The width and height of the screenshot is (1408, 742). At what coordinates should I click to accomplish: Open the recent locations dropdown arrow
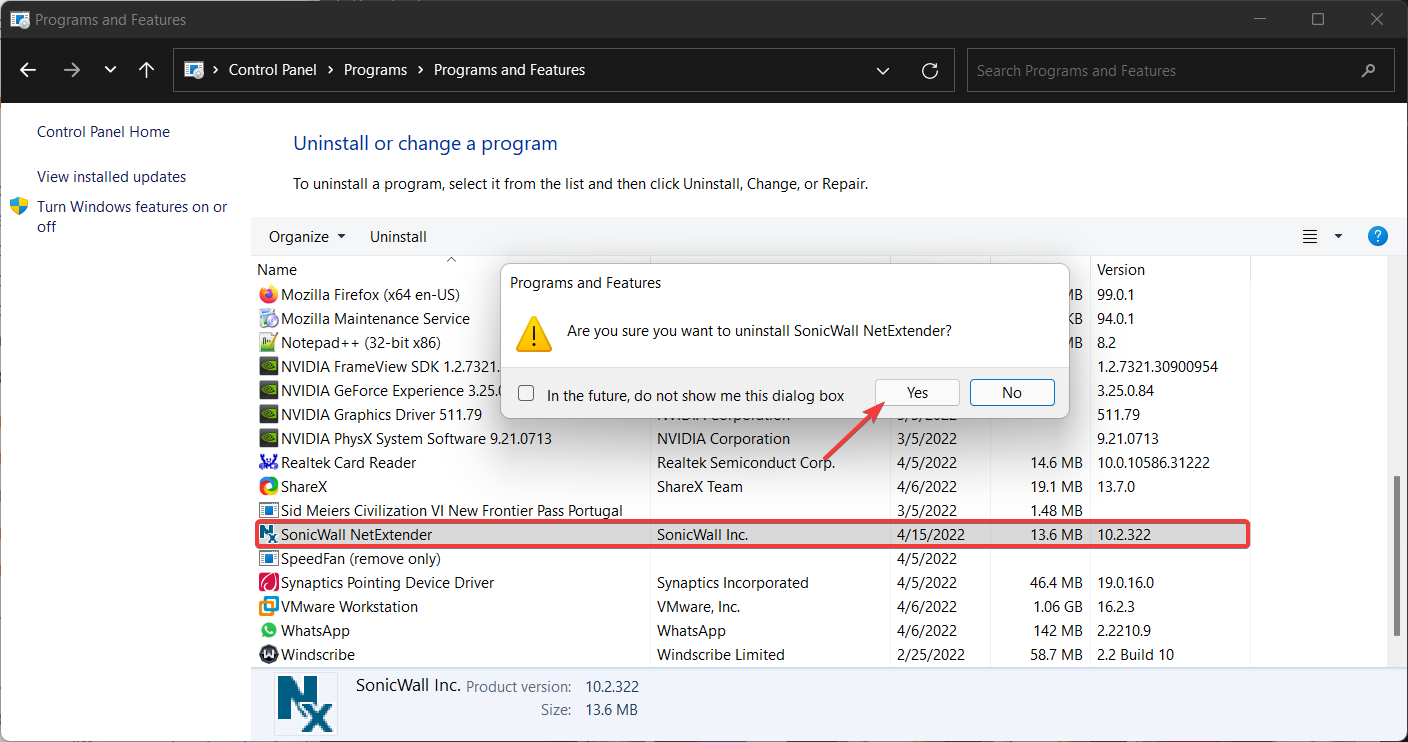pos(110,70)
